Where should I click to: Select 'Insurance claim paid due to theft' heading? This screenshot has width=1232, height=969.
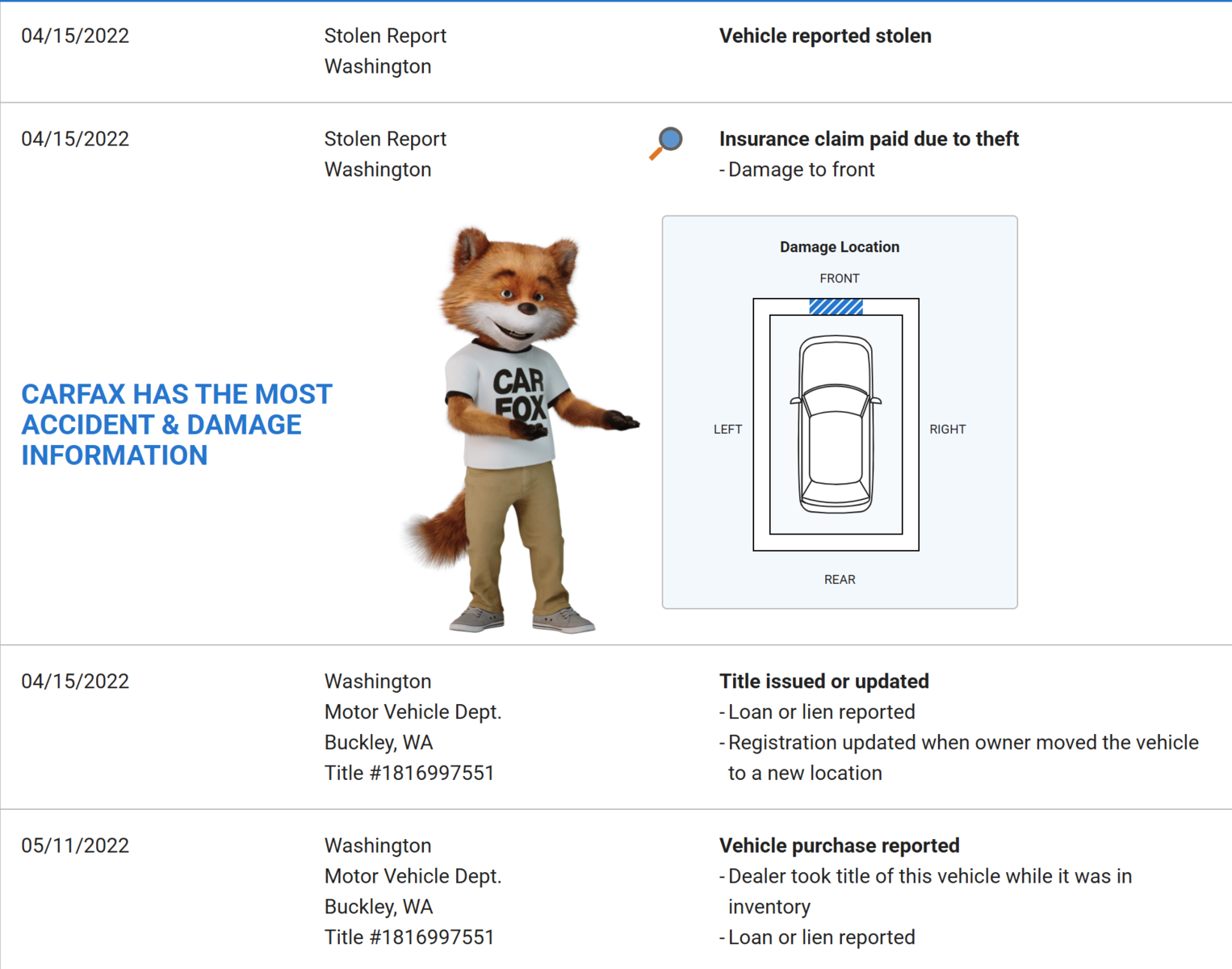pos(868,139)
